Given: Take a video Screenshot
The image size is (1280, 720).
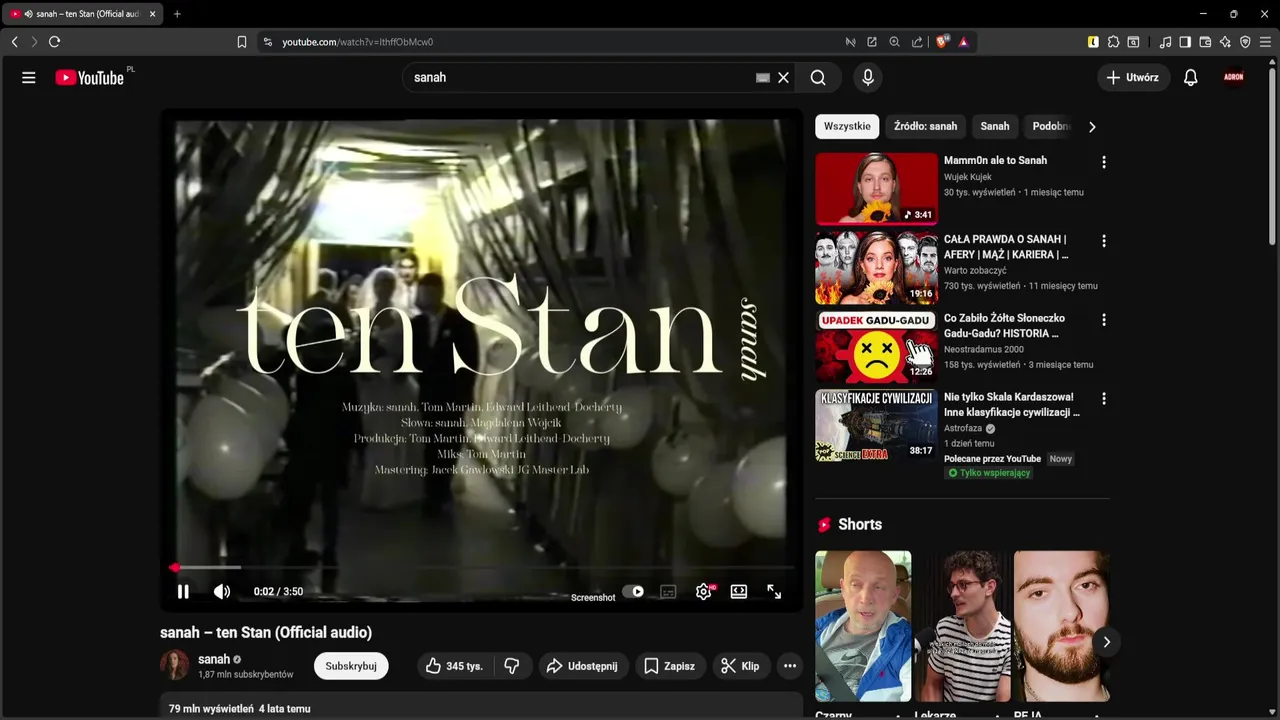Looking at the screenshot, I should coord(593,598).
